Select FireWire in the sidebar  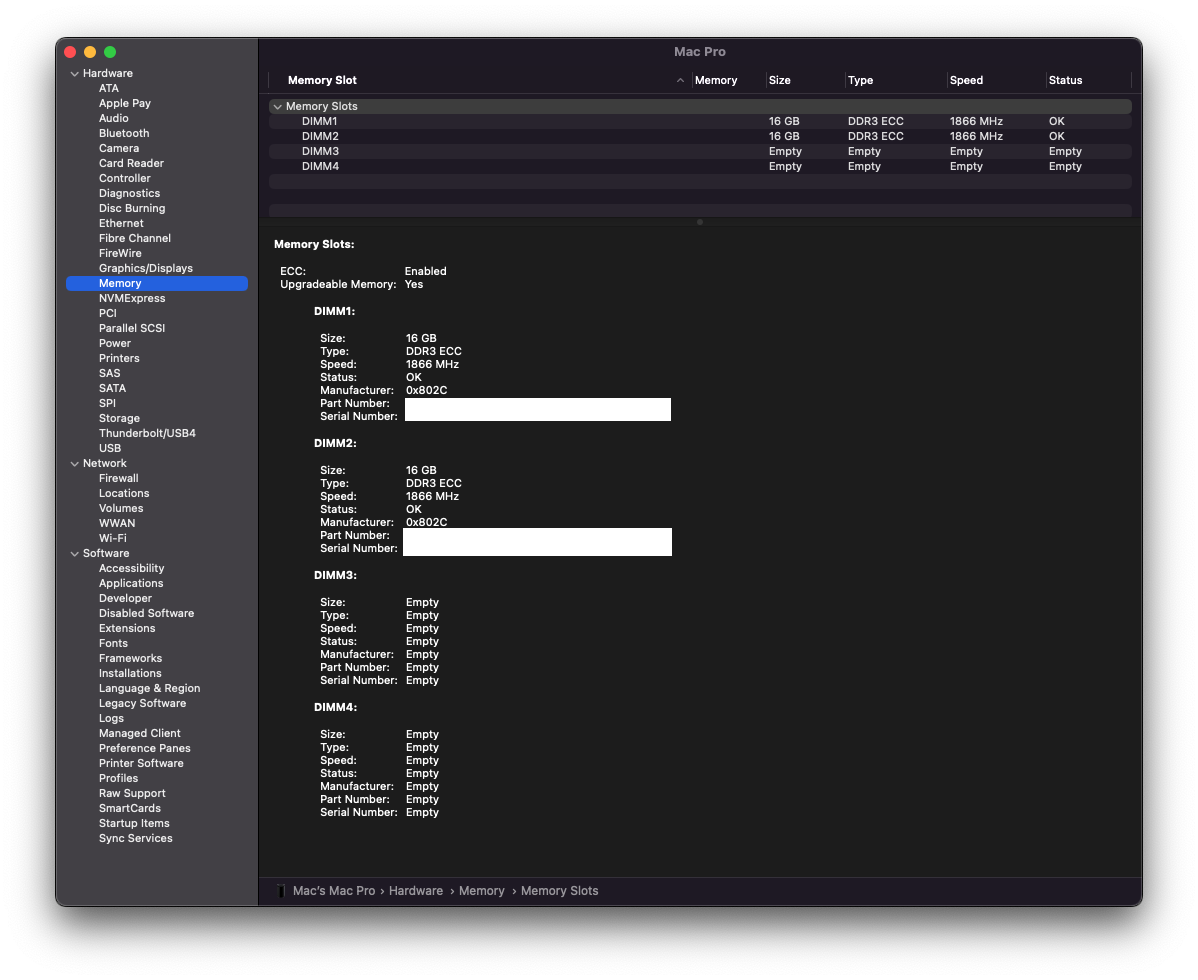tap(120, 254)
